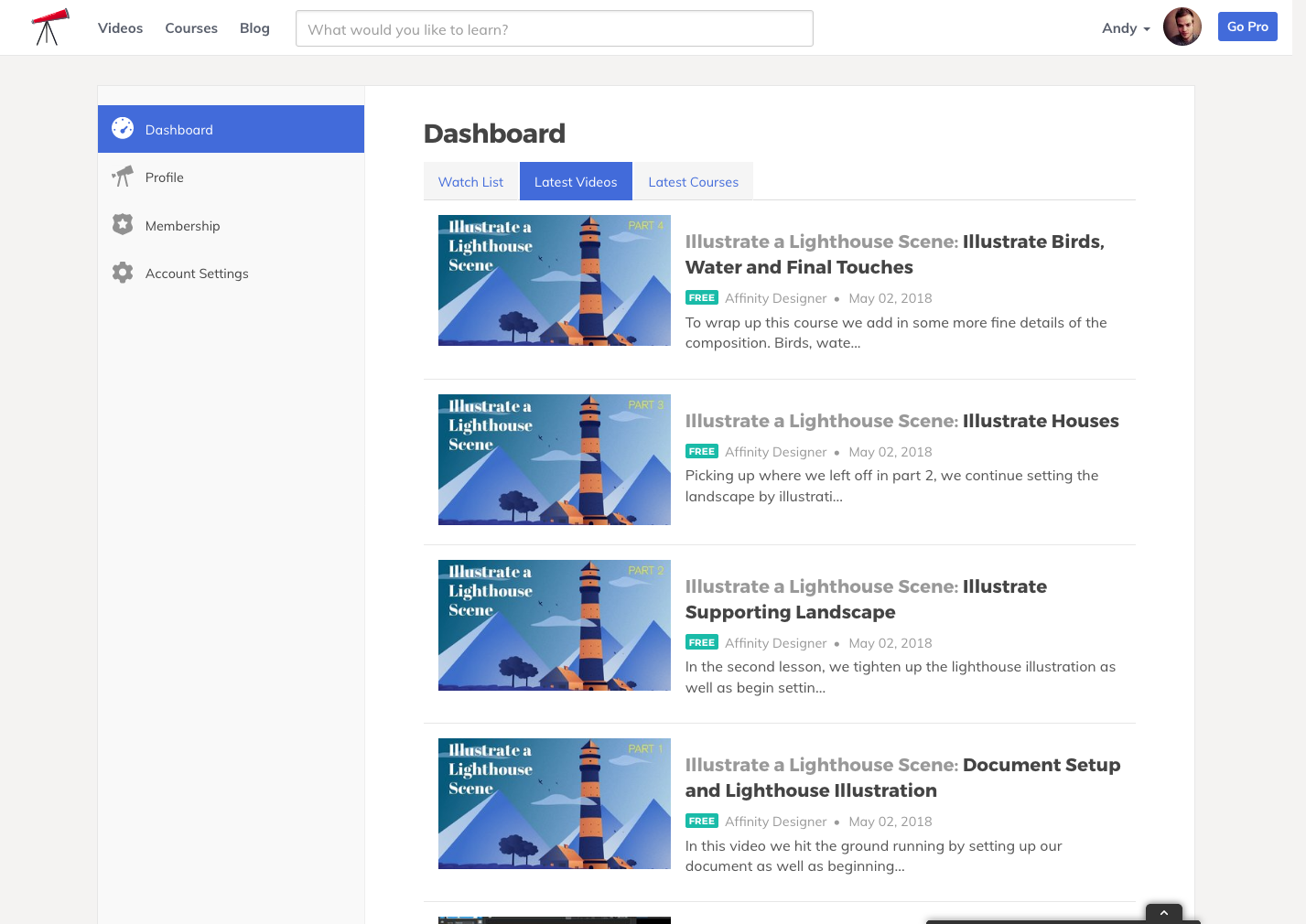
Task: Open the Videos menu in the navigation bar
Action: [x=120, y=27]
